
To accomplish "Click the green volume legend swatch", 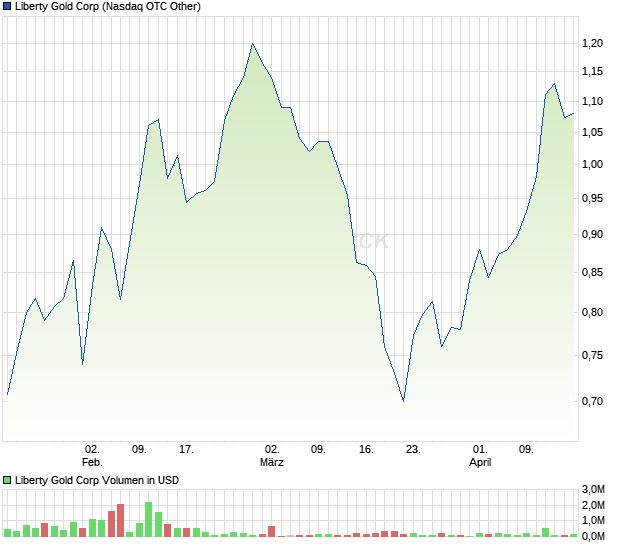I will (7, 480).
